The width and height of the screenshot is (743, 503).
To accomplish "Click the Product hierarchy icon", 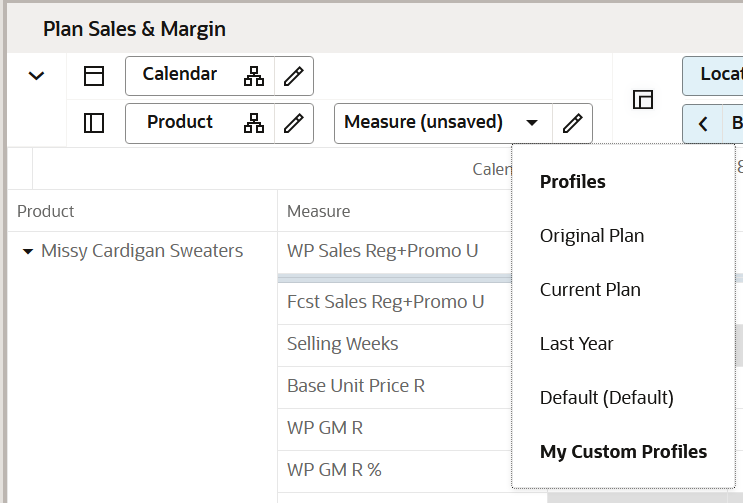I will pyautogui.click(x=254, y=123).
